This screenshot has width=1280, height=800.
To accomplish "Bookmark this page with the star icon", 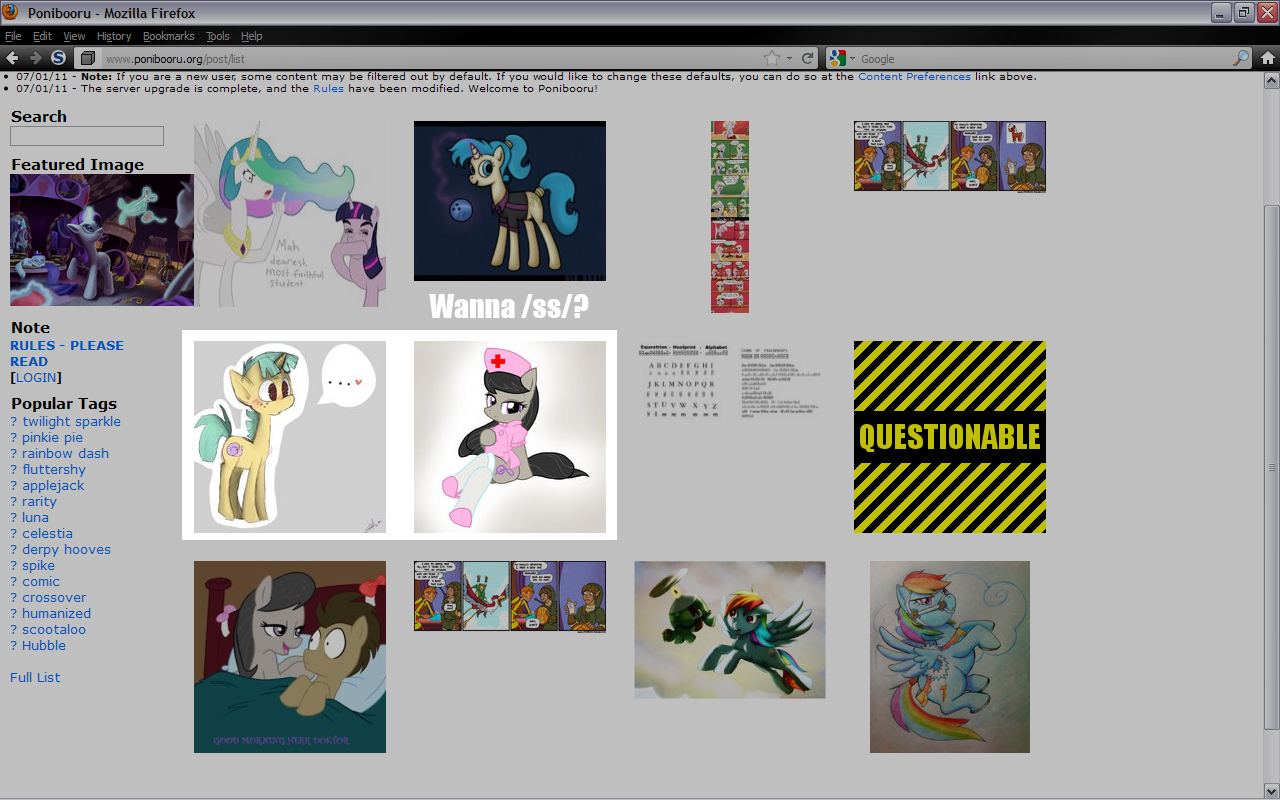I will 772,58.
